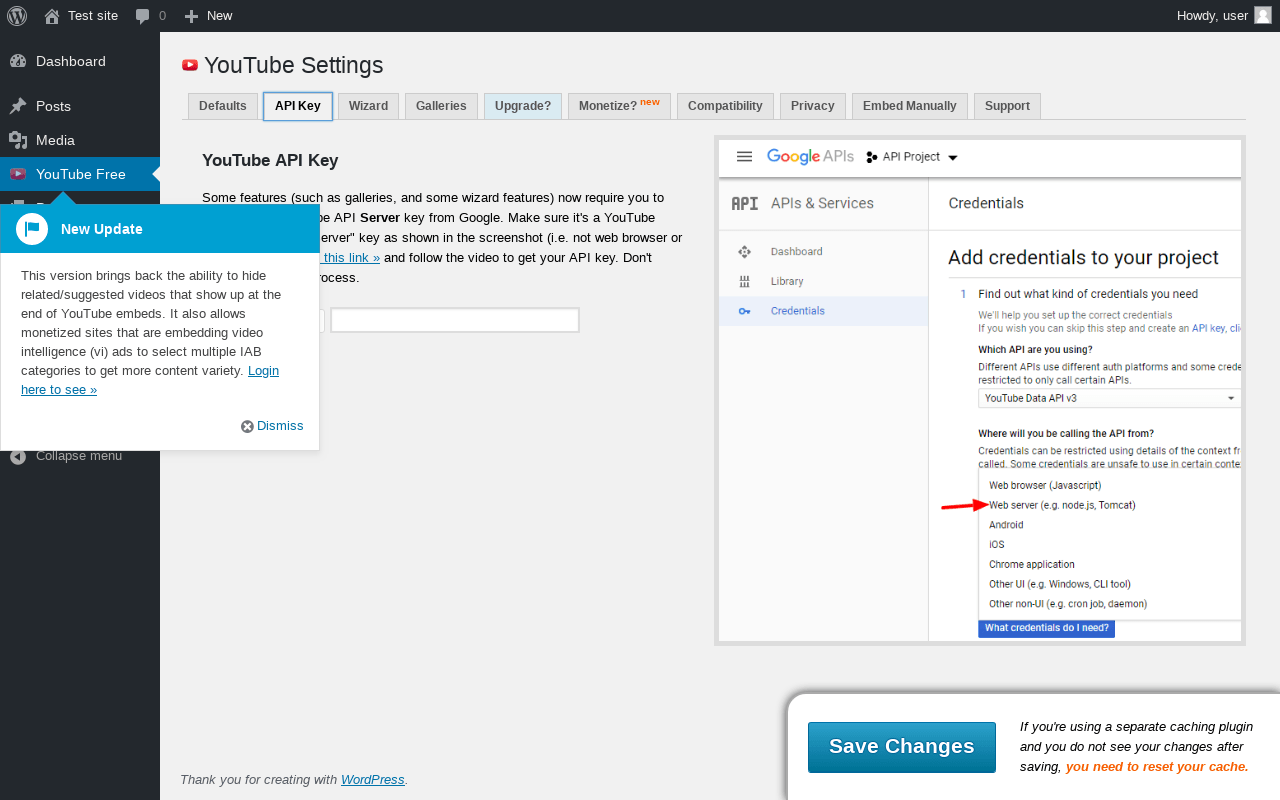This screenshot has height=800, width=1280.
Task: Open Dashboard from the sidebar
Action: pyautogui.click(x=70, y=61)
